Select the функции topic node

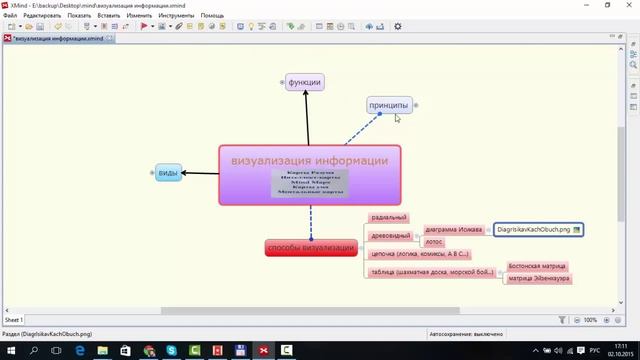pos(304,82)
